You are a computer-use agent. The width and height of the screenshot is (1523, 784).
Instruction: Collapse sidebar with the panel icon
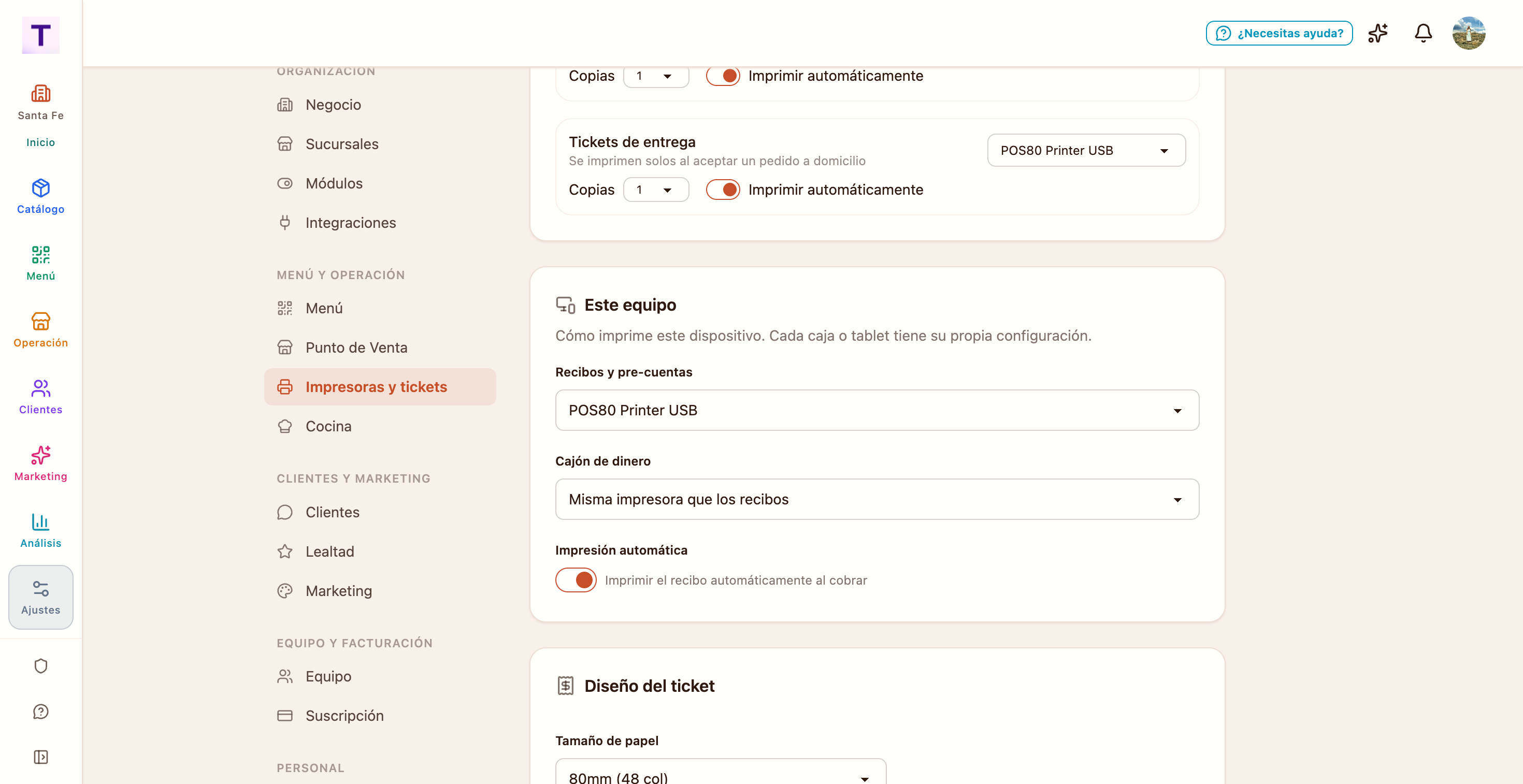pos(41,757)
